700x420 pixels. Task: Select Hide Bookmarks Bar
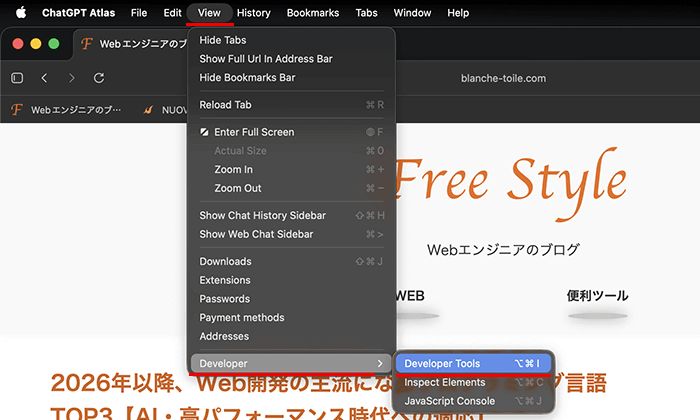tap(292, 78)
